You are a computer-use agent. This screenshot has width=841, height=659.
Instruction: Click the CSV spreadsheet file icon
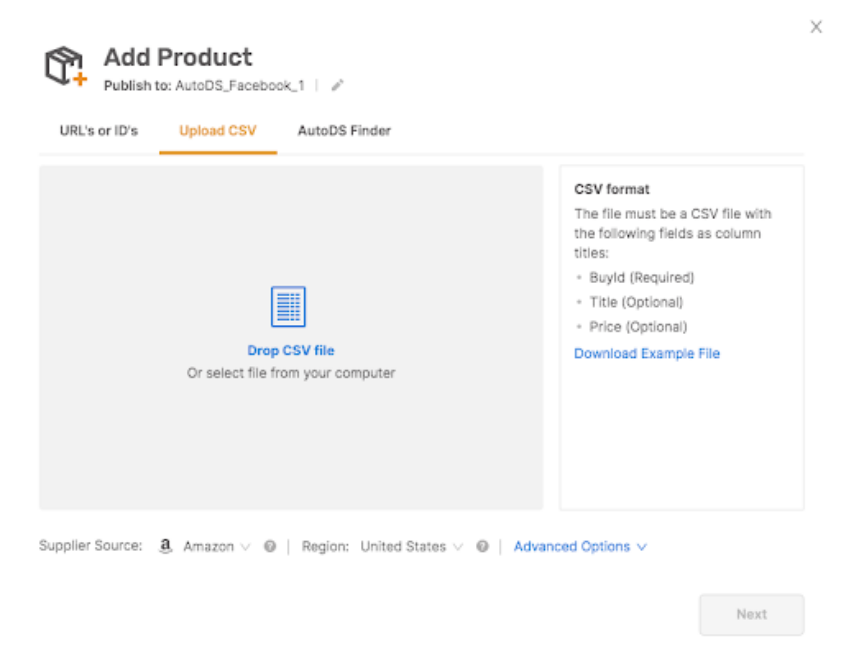pos(288,307)
